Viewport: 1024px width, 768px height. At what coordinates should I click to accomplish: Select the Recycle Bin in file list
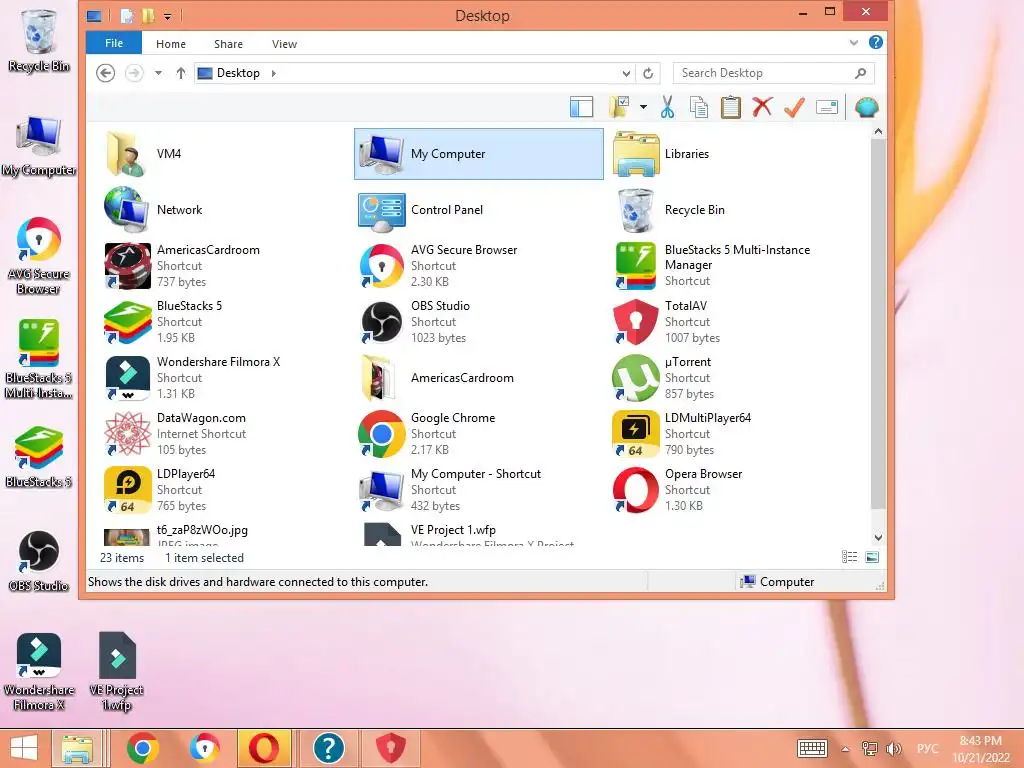coord(733,210)
